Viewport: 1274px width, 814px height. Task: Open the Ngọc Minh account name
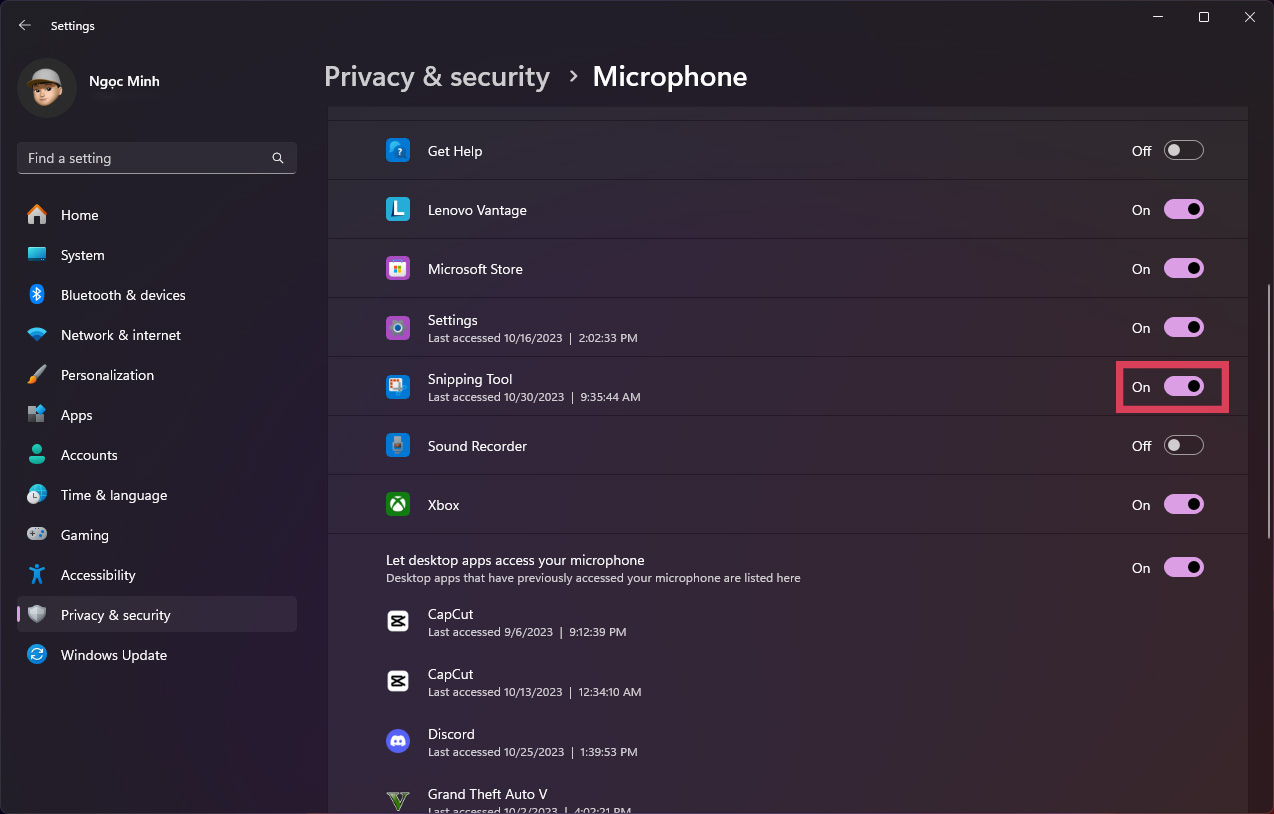click(x=124, y=81)
